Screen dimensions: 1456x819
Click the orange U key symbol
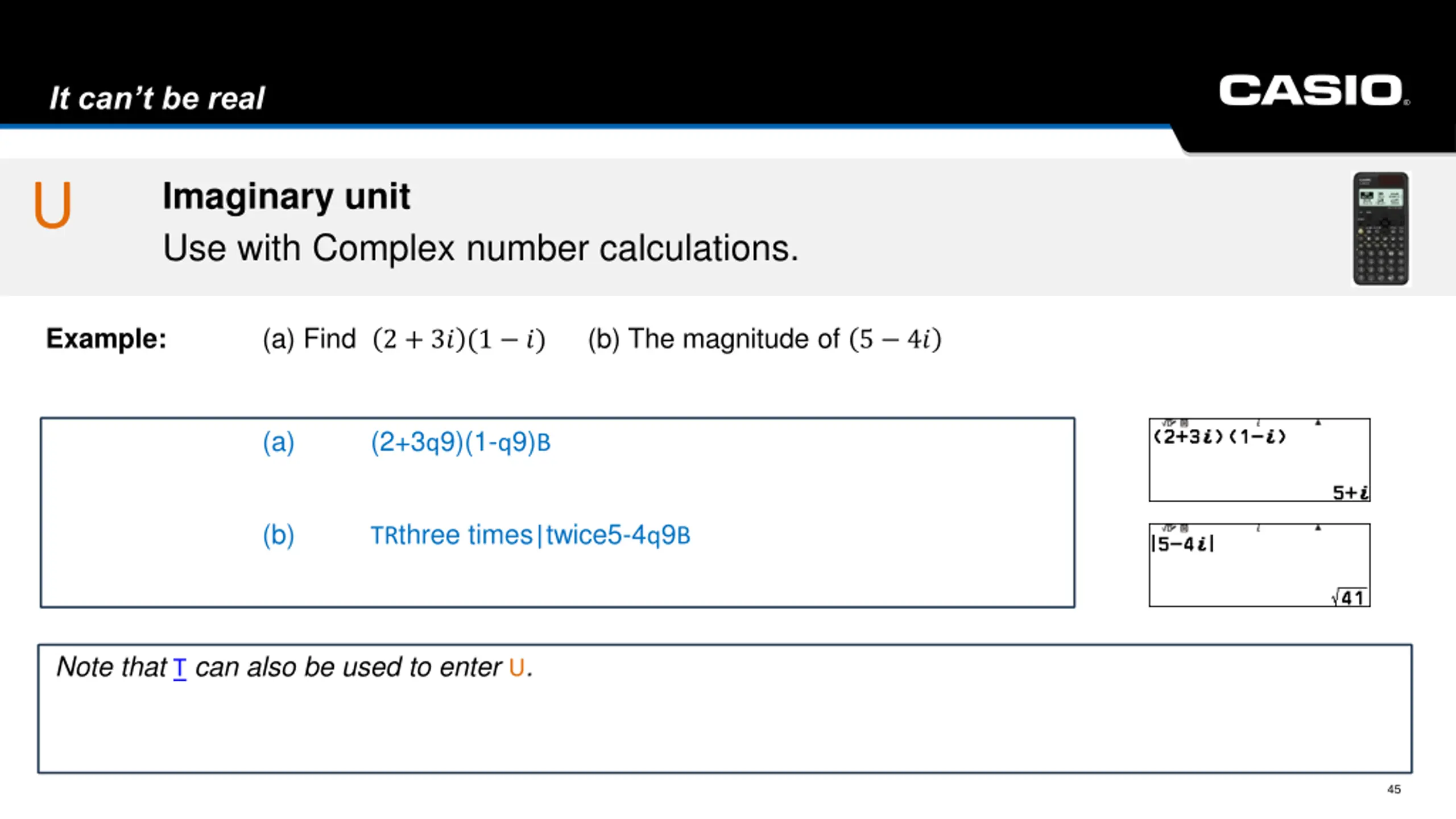(x=52, y=205)
